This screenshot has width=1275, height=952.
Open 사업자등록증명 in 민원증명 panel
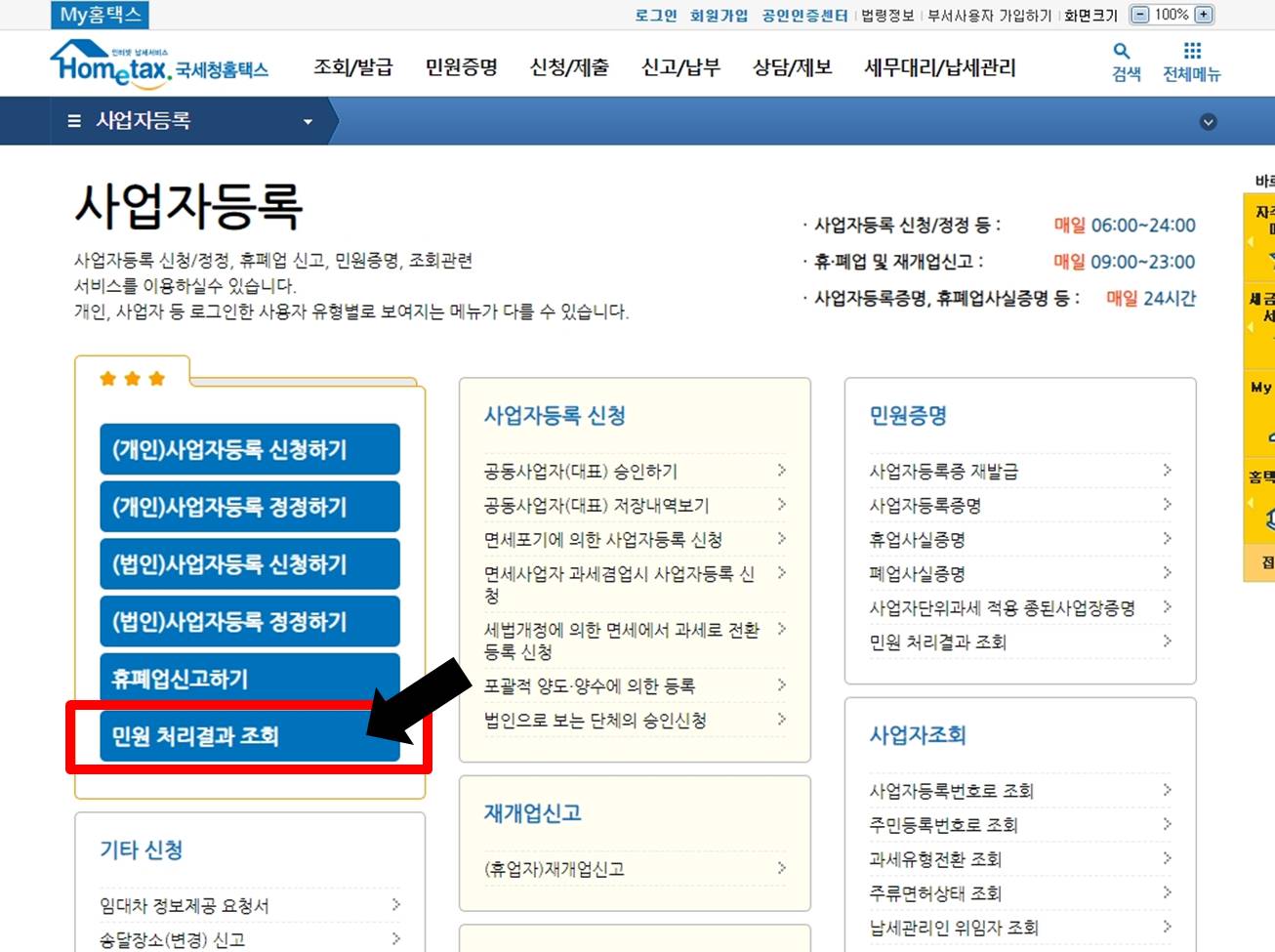pyautogui.click(x=925, y=505)
